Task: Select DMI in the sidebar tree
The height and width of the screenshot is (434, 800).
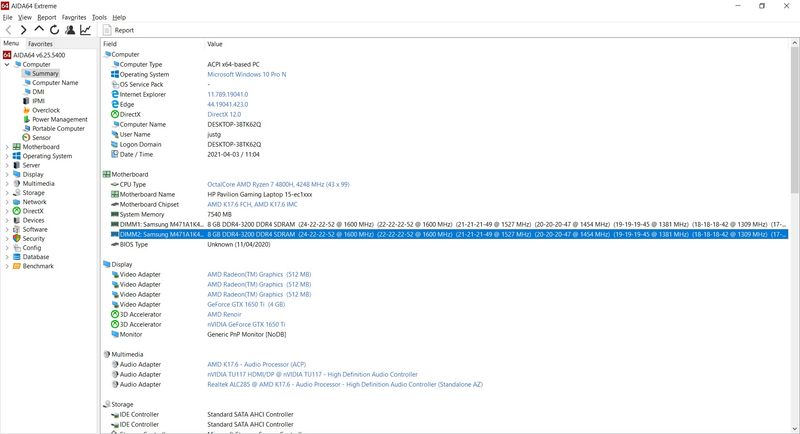Action: point(38,92)
